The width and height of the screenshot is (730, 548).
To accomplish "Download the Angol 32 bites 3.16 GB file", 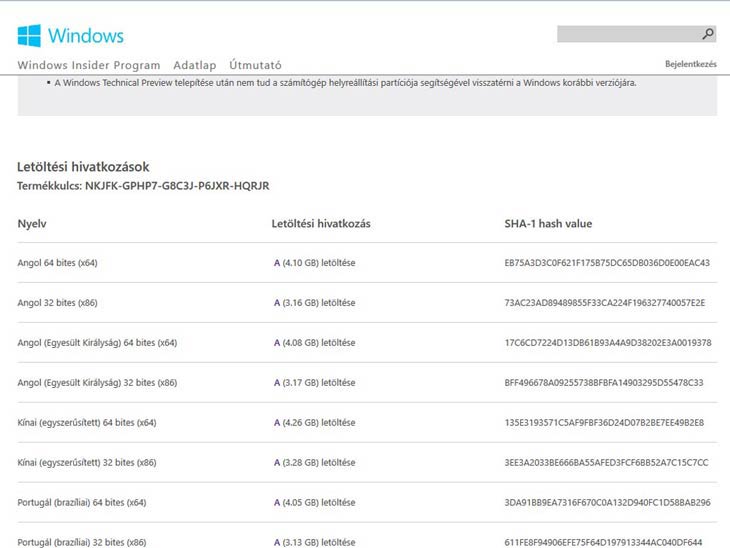I will coord(314,303).
